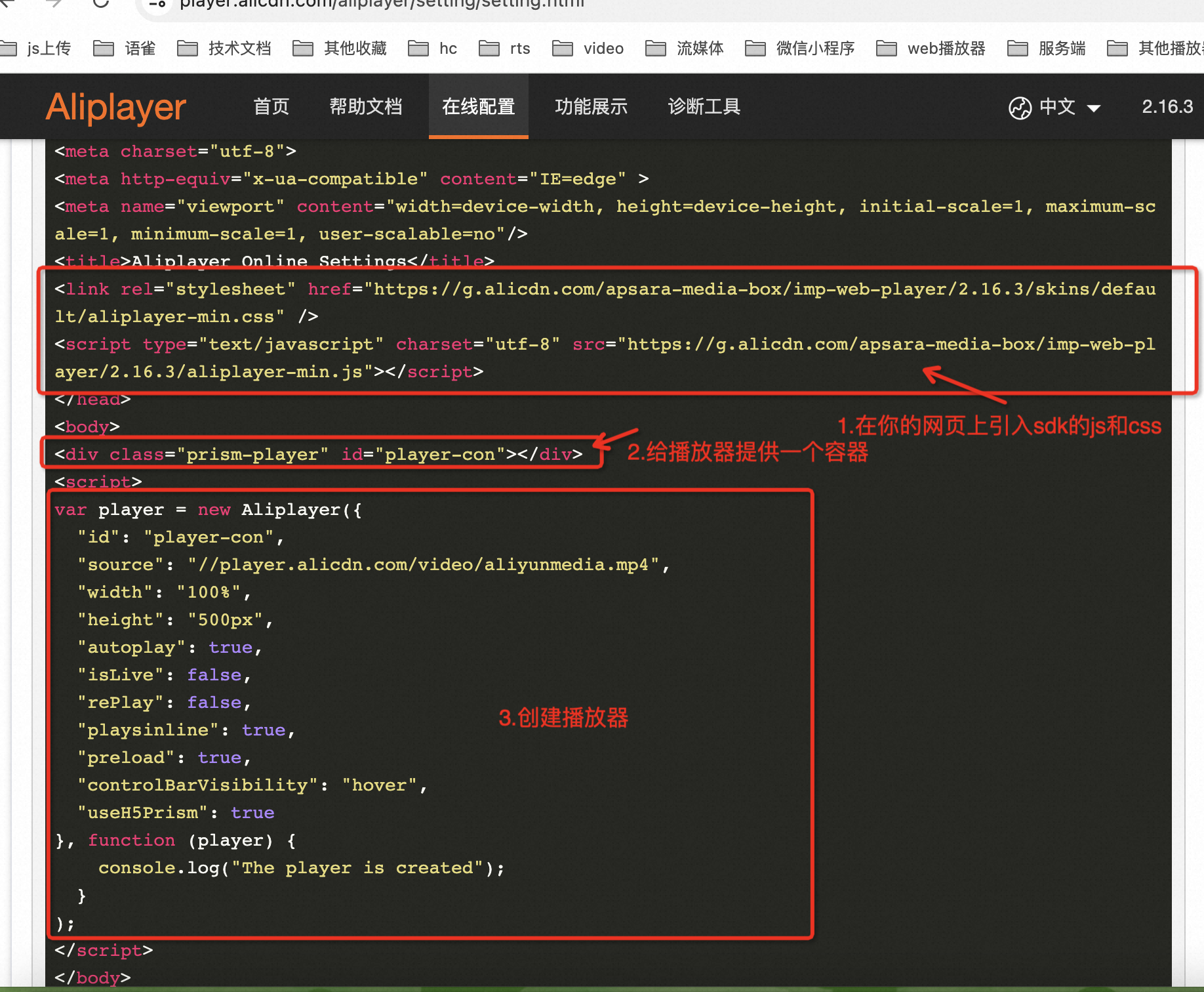Click the Aliplayer logo
Viewport: 1204px width, 992px height.
coord(116,107)
